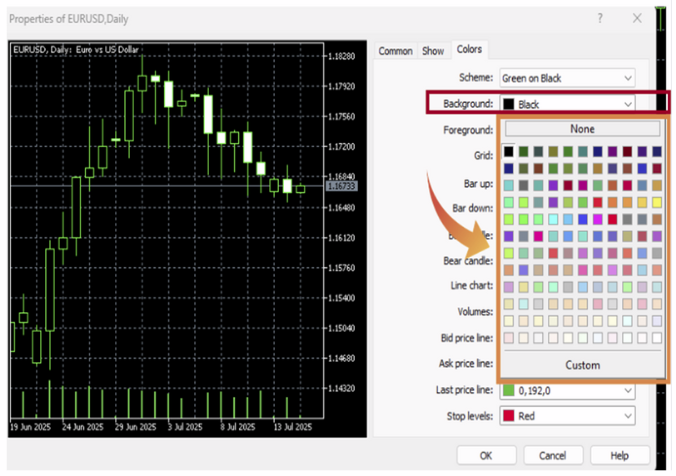Click the black Background swatch icon
Image resolution: width=676 pixels, height=476 pixels.
coord(509,104)
